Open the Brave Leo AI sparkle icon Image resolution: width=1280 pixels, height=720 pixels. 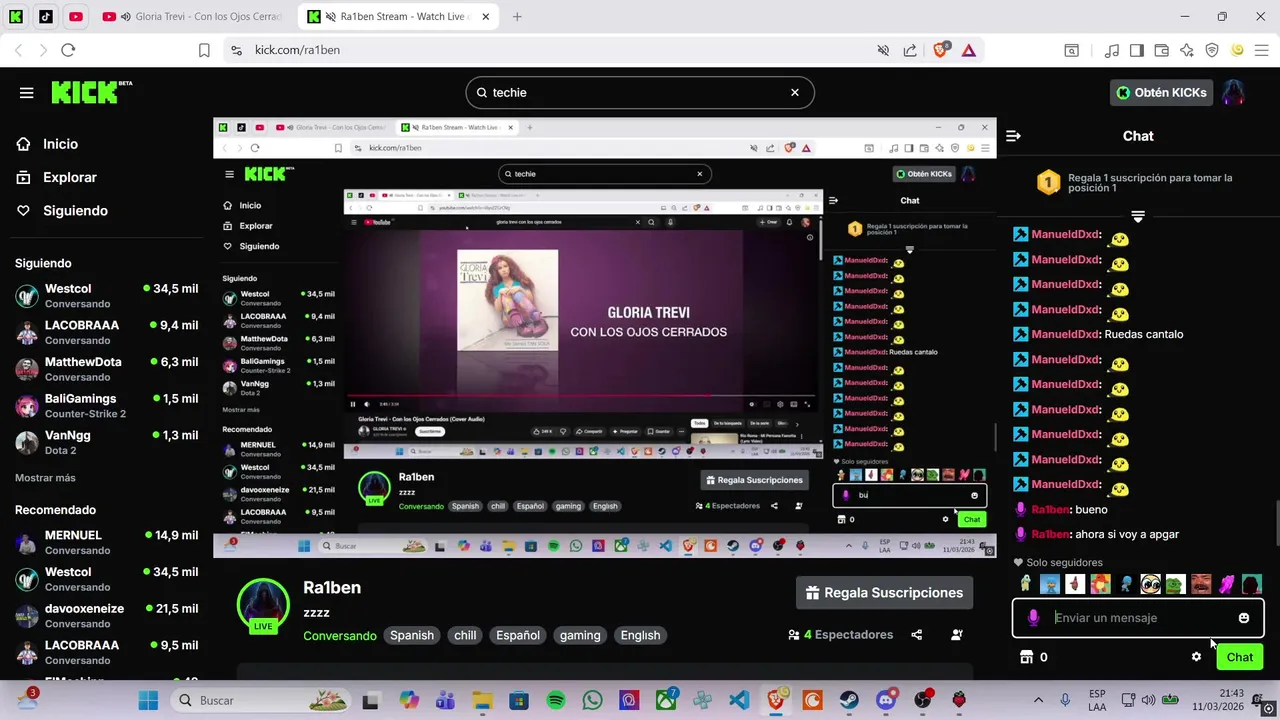1187,50
